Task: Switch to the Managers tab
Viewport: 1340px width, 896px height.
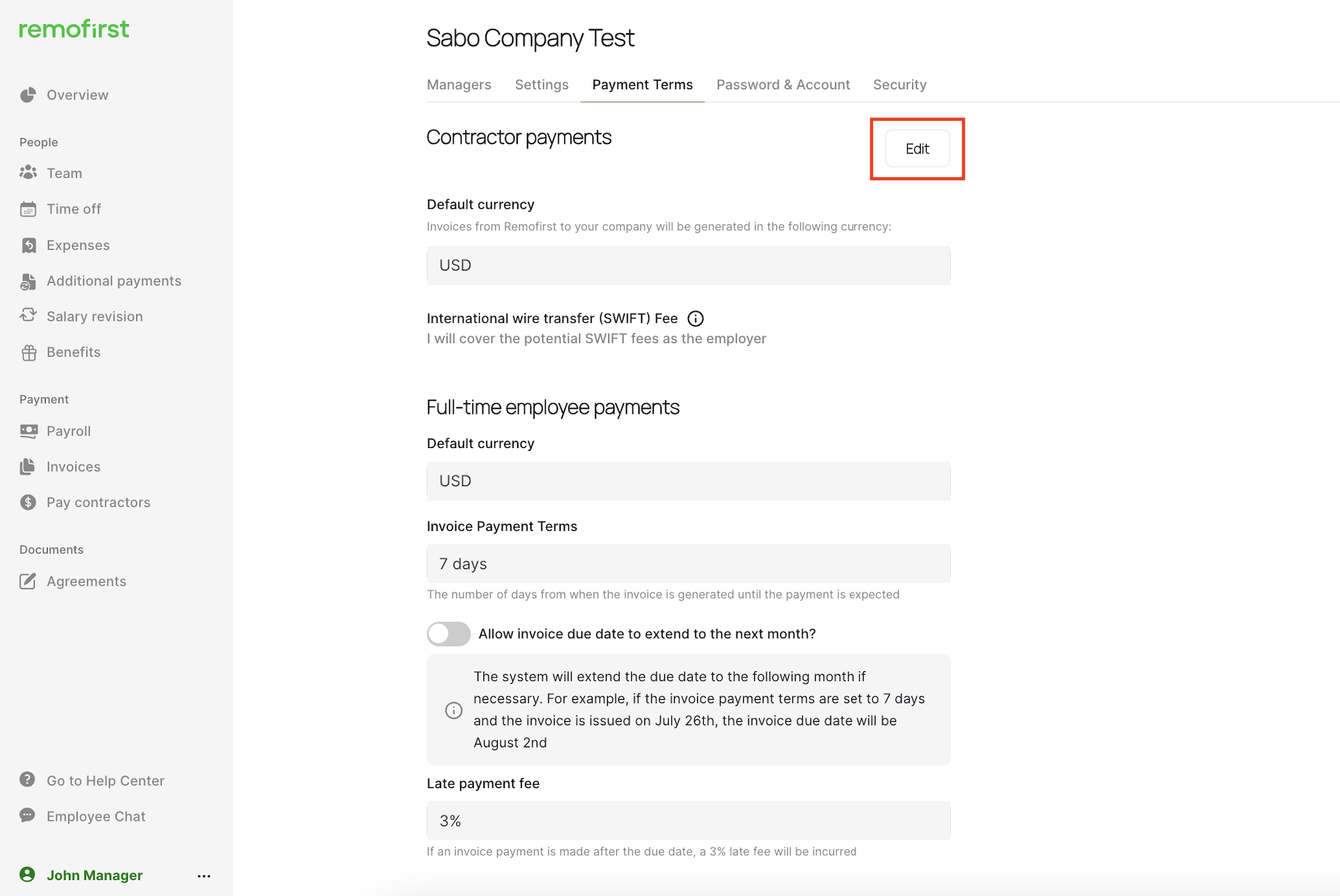Action: point(459,84)
